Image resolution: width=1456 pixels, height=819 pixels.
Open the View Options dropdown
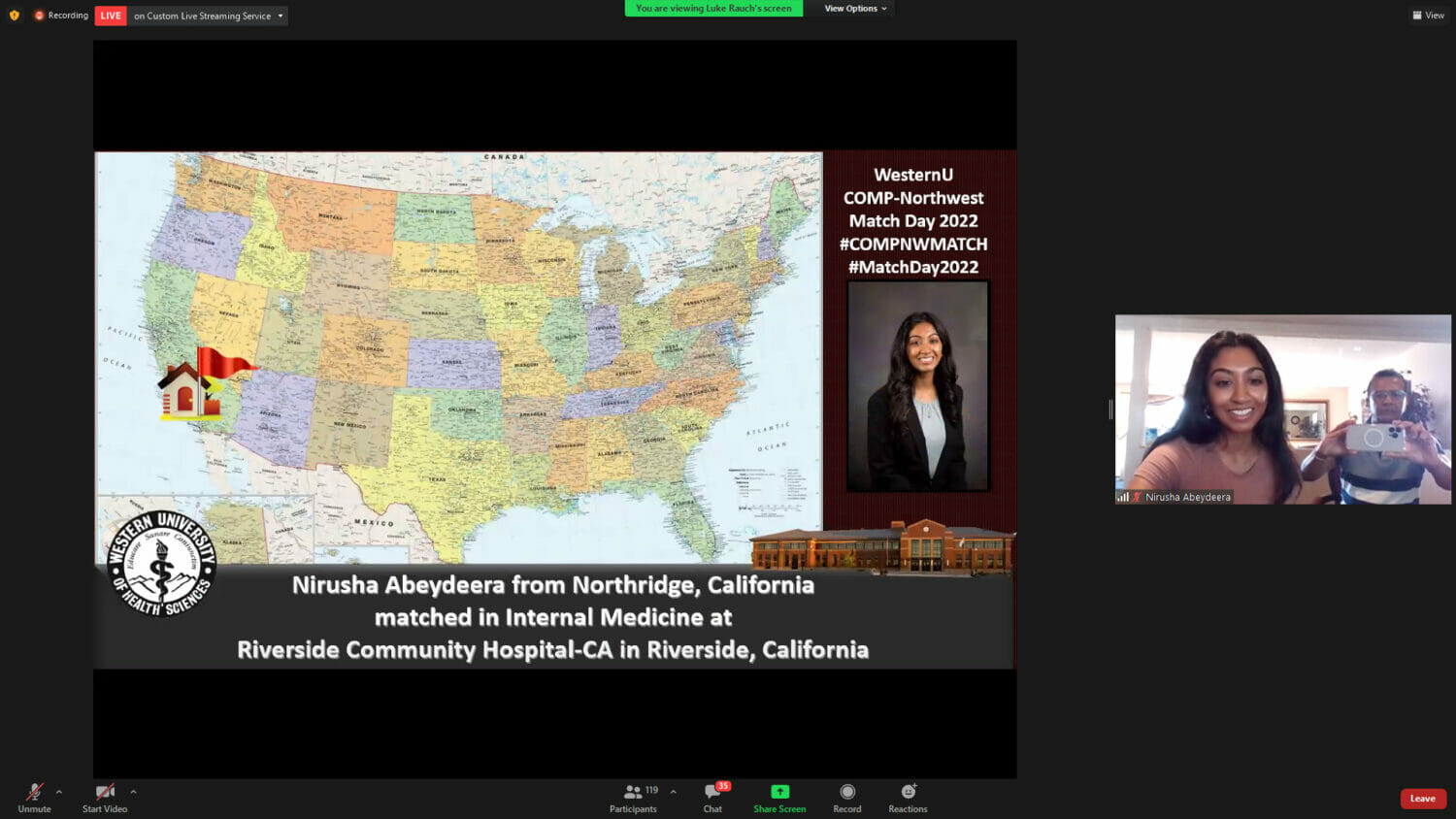click(x=855, y=9)
